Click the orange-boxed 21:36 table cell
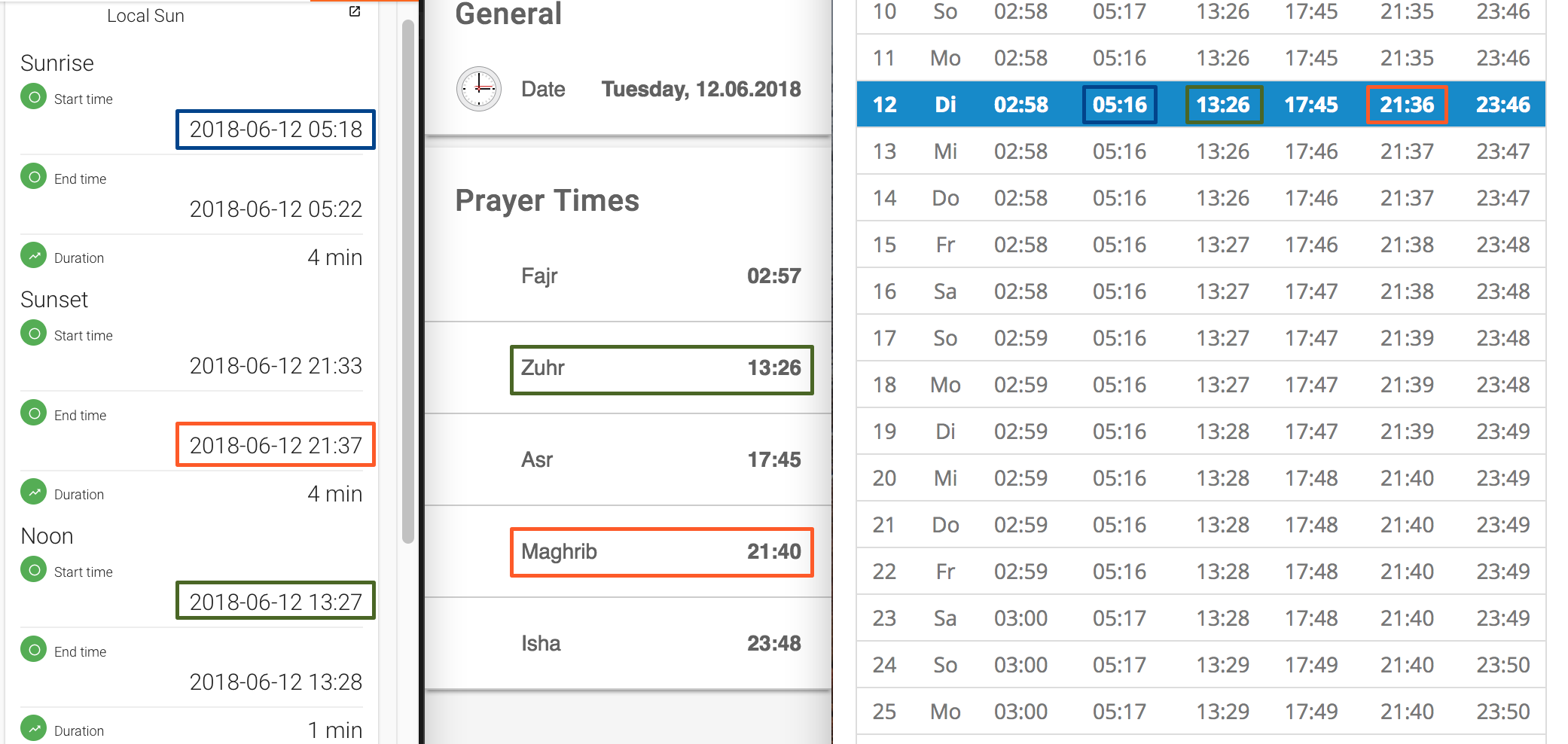Screen dimensions: 1568x744 (1406, 105)
